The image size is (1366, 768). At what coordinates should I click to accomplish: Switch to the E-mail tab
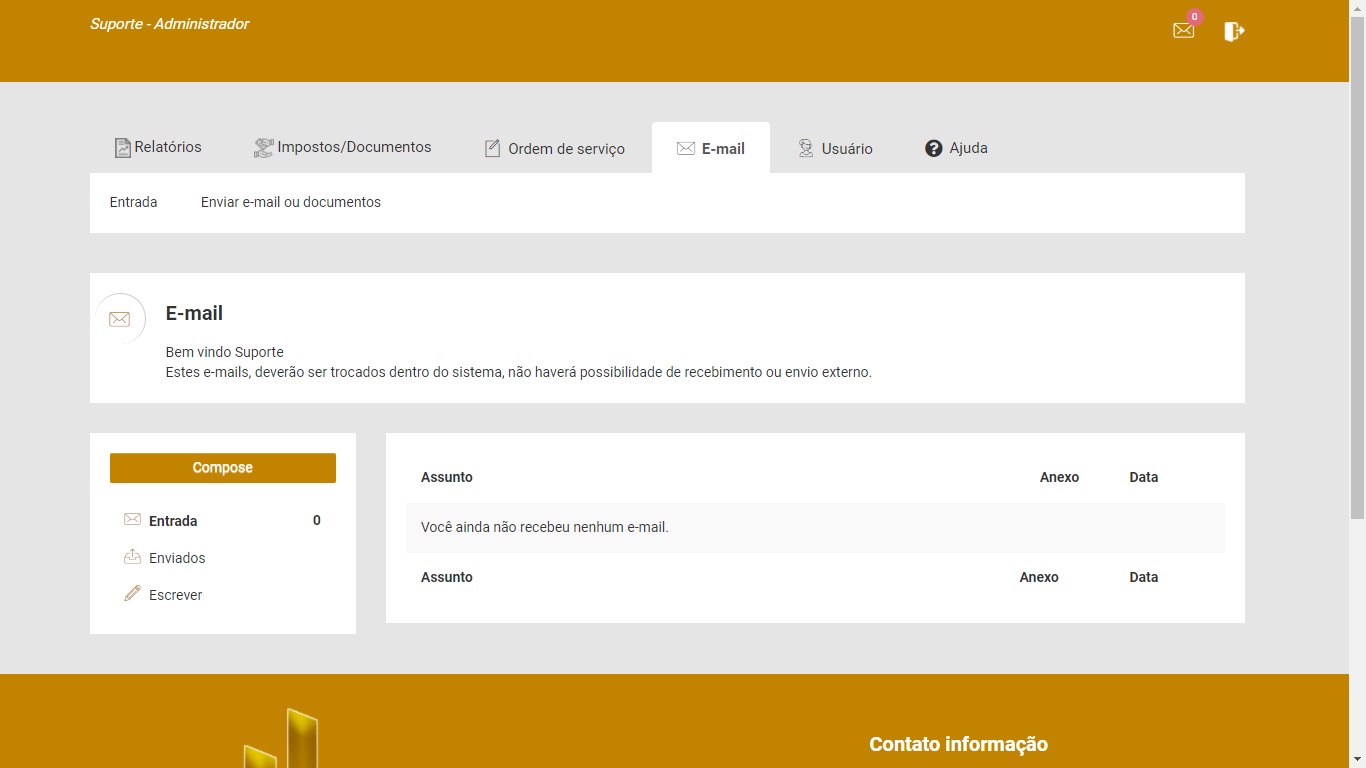click(x=711, y=148)
